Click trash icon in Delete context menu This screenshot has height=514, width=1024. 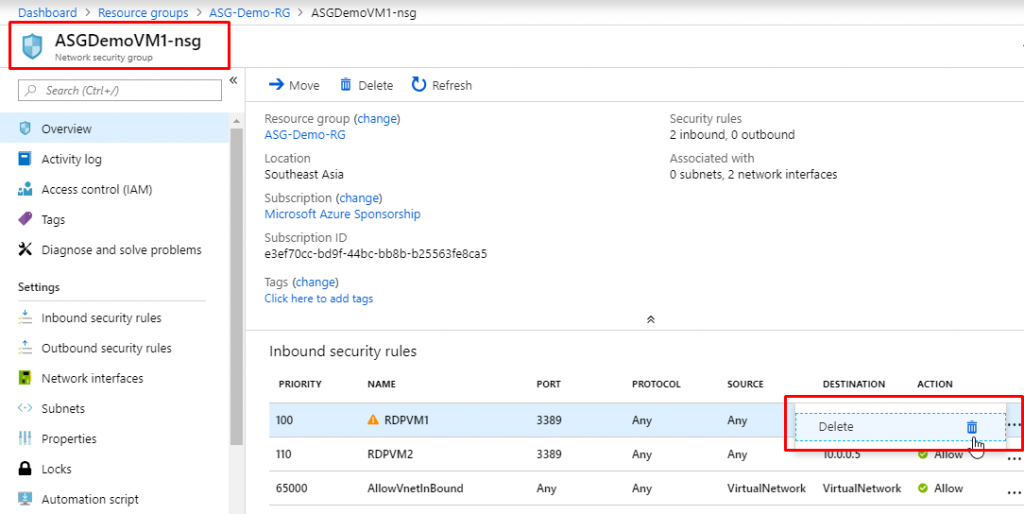[971, 427]
